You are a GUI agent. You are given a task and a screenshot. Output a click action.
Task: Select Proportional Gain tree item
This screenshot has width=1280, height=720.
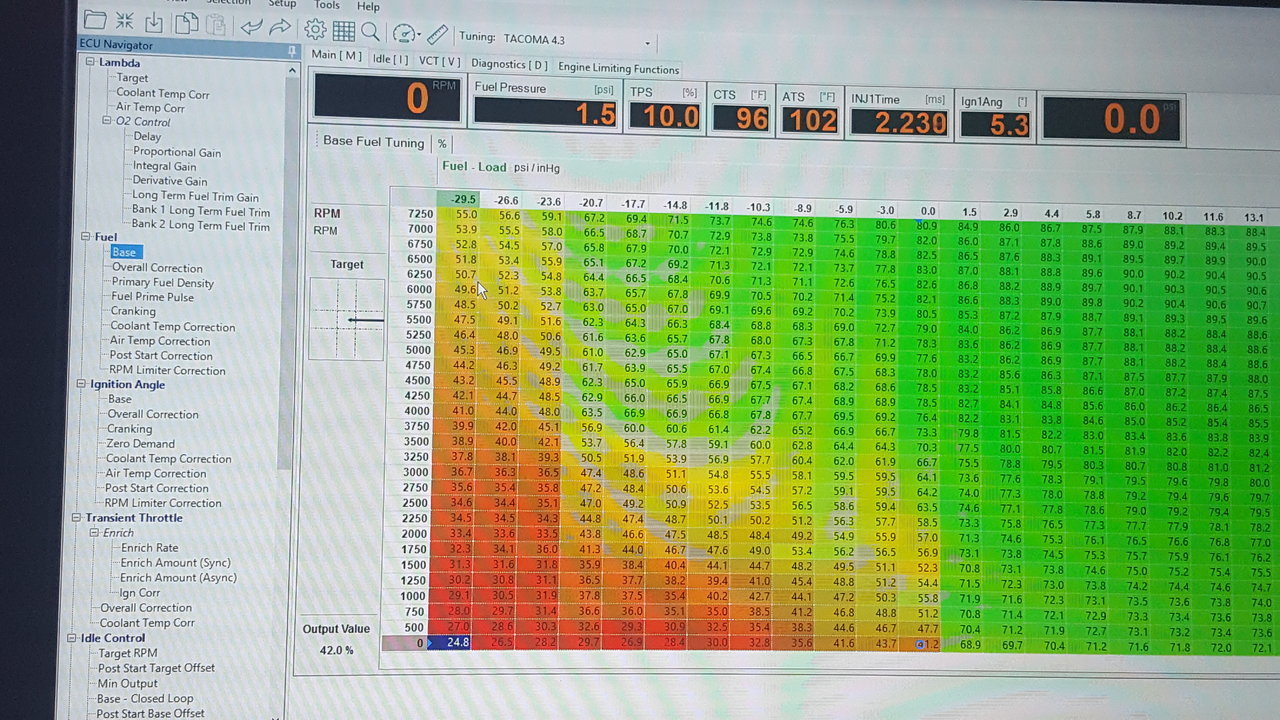[x=177, y=152]
